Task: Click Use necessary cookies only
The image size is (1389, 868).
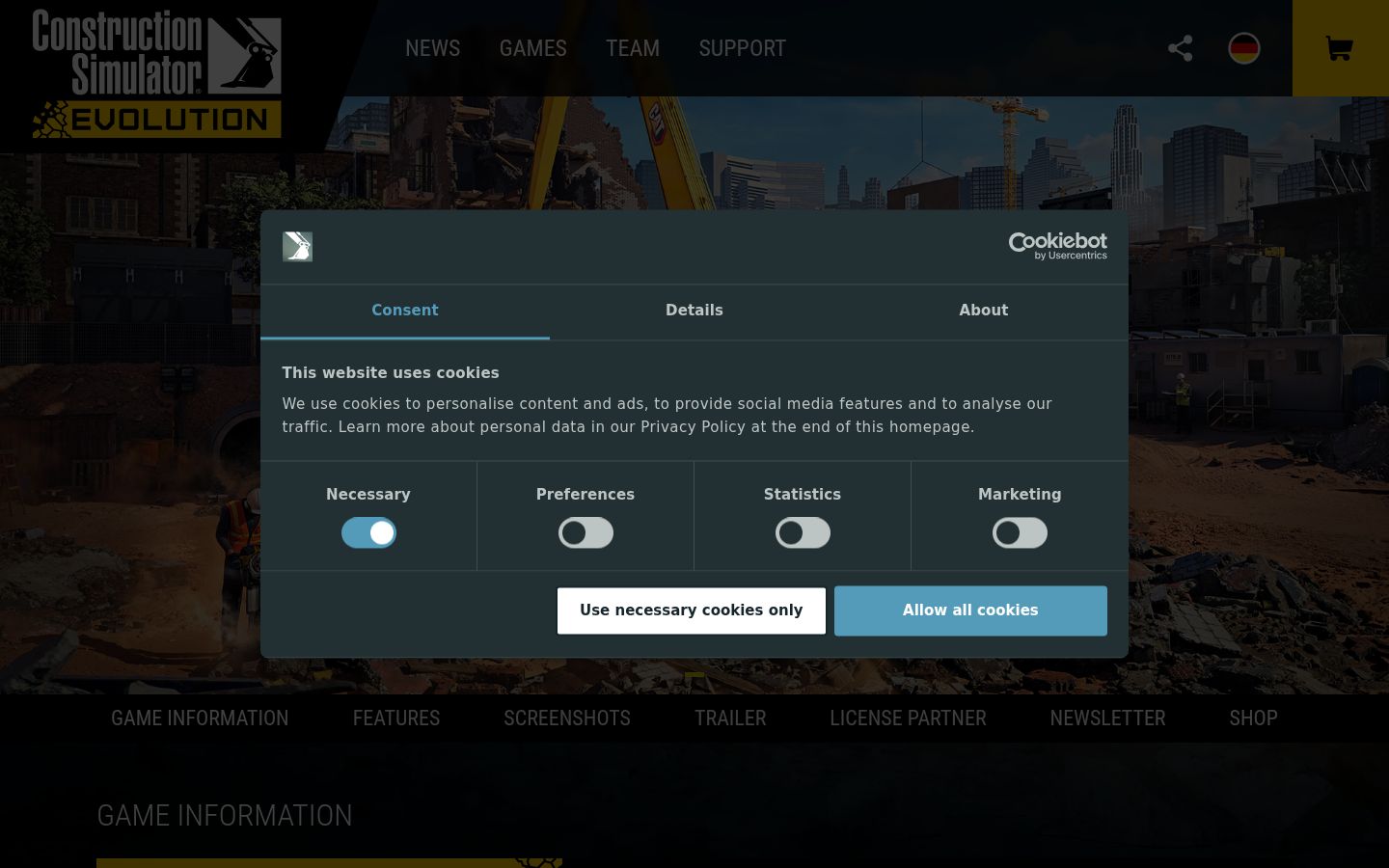Action: [692, 610]
